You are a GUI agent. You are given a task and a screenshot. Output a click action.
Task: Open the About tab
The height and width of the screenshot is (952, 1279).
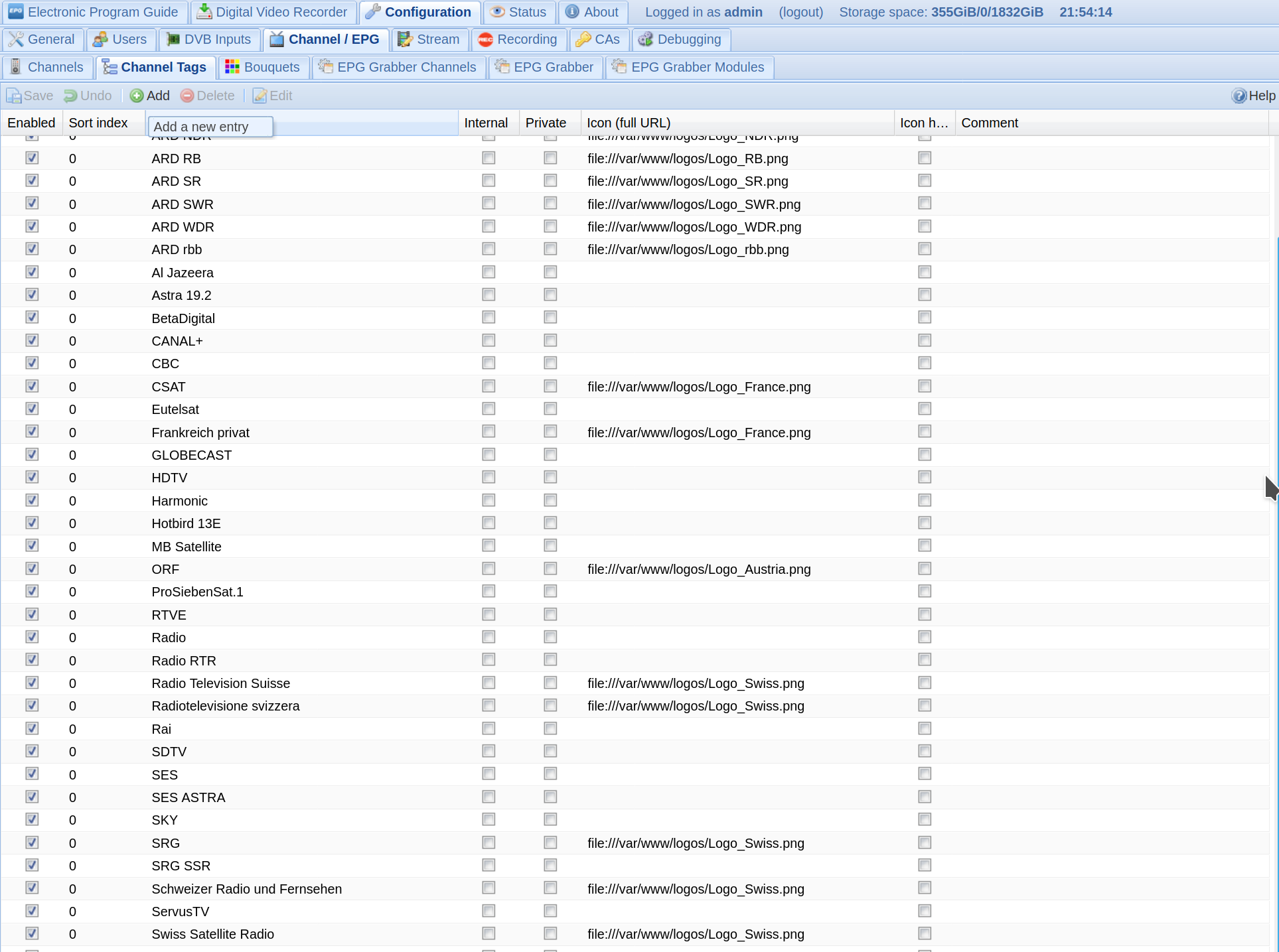pos(593,12)
